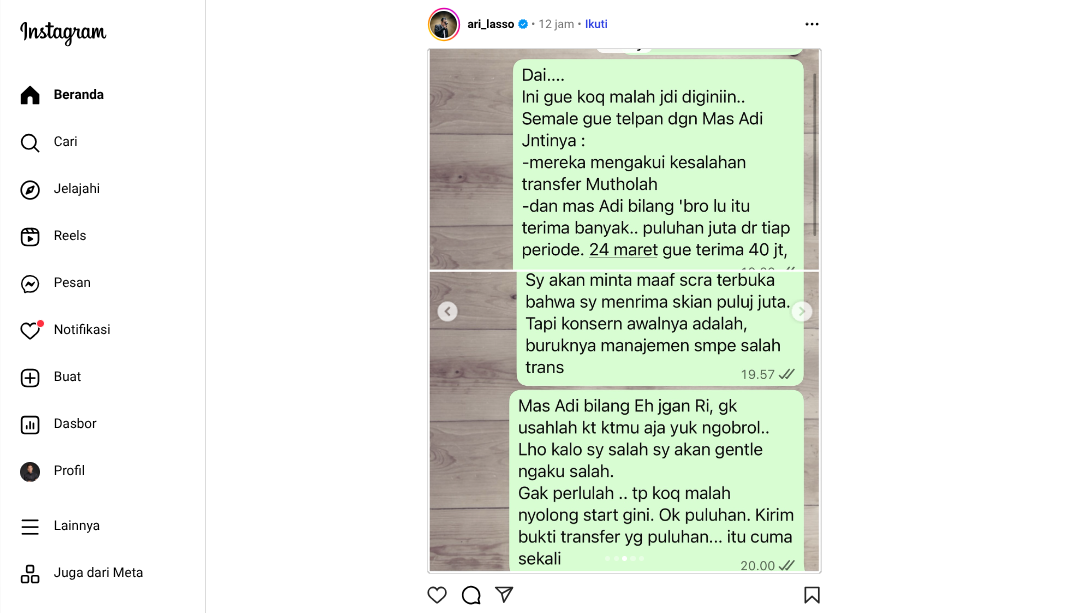Screen dimensions: 1090x613
Task: Create a new post with Buat
Action: point(30,377)
